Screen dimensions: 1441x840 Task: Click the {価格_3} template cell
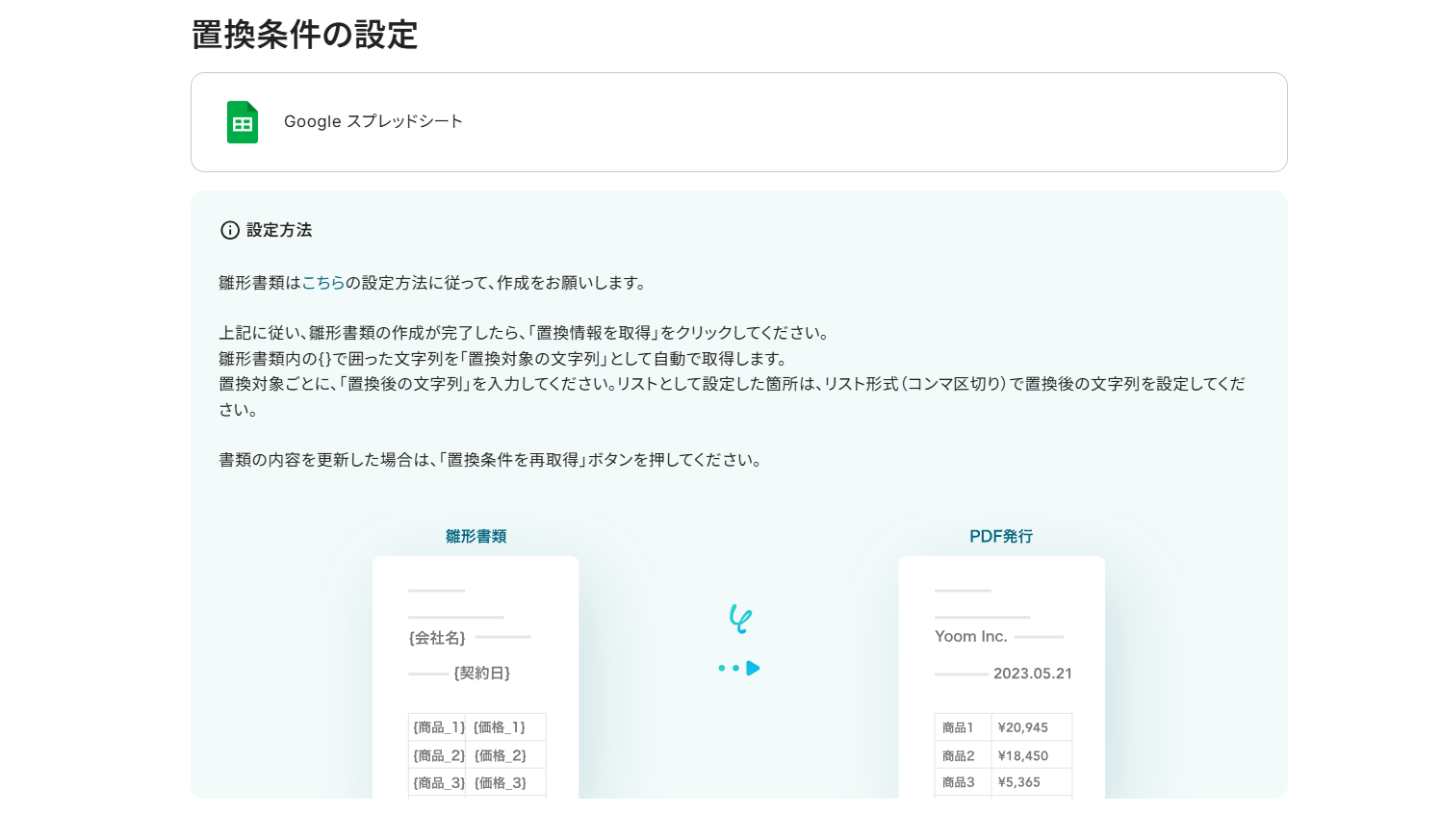click(x=500, y=782)
